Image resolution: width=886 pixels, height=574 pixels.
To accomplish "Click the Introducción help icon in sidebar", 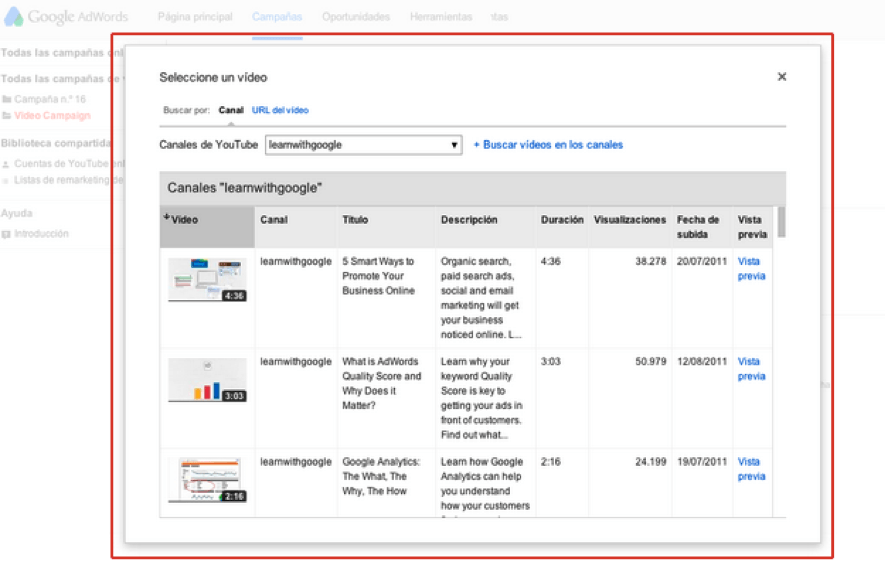I will coord(7,234).
